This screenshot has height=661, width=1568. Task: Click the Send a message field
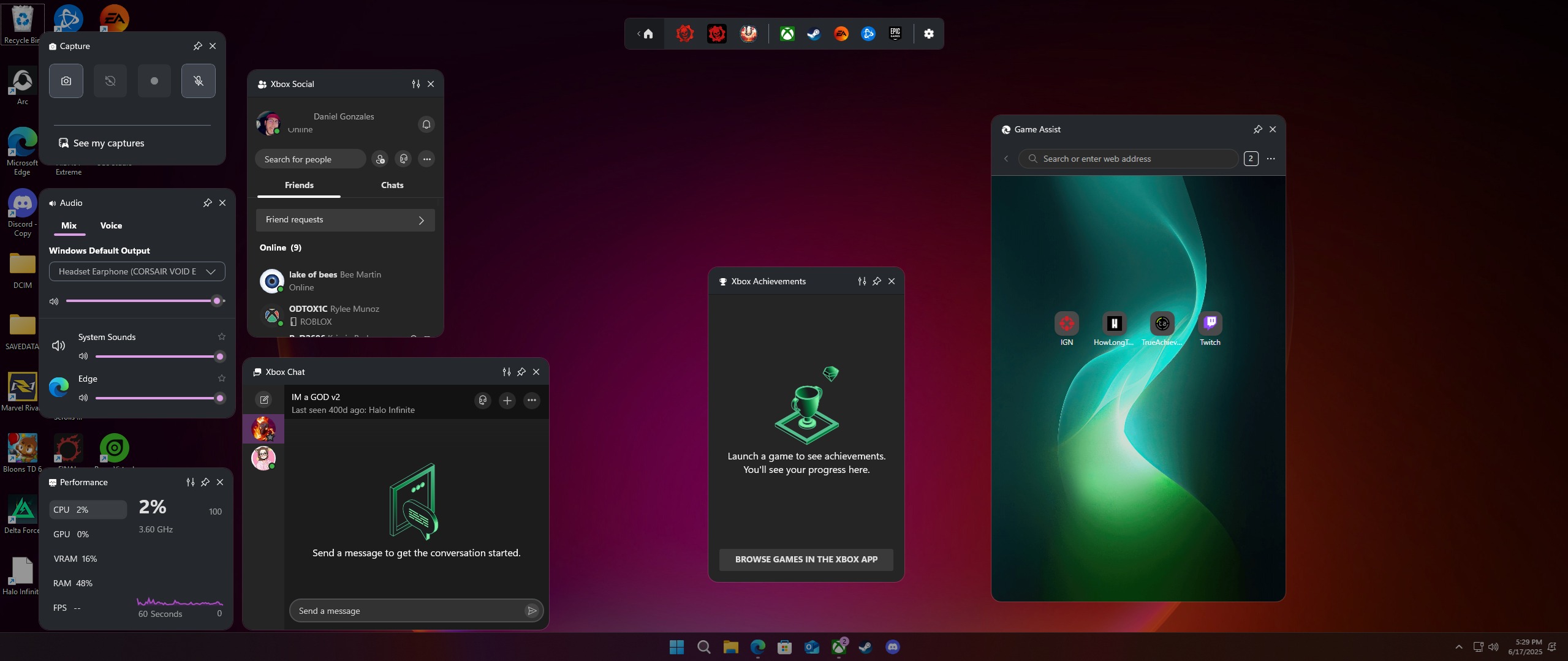pyautogui.click(x=407, y=611)
